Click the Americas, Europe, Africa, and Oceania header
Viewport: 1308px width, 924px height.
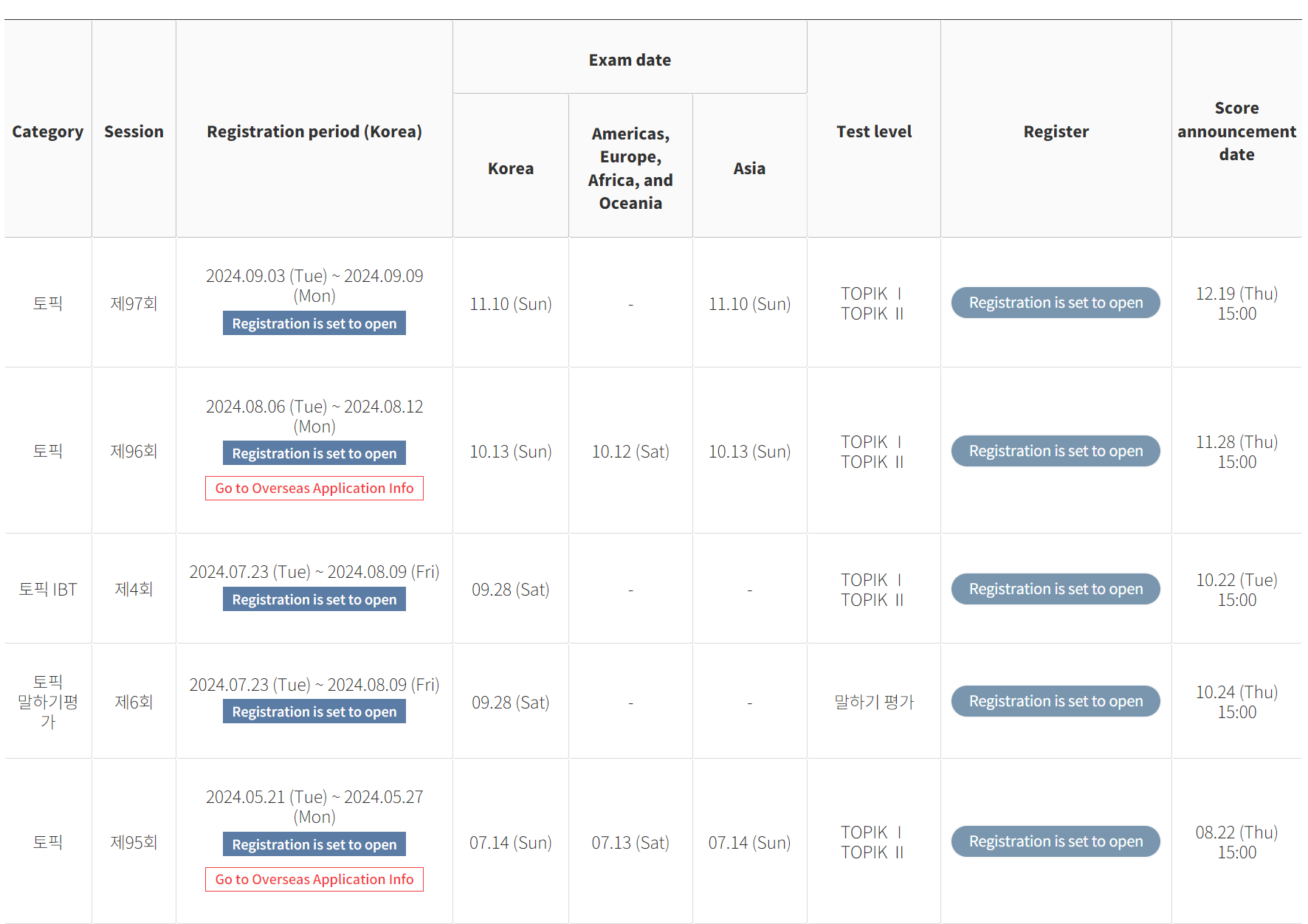click(x=630, y=168)
